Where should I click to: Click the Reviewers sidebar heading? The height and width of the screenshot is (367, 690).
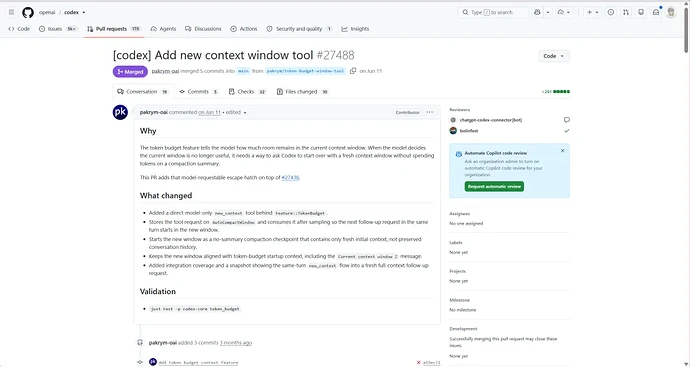coord(459,110)
